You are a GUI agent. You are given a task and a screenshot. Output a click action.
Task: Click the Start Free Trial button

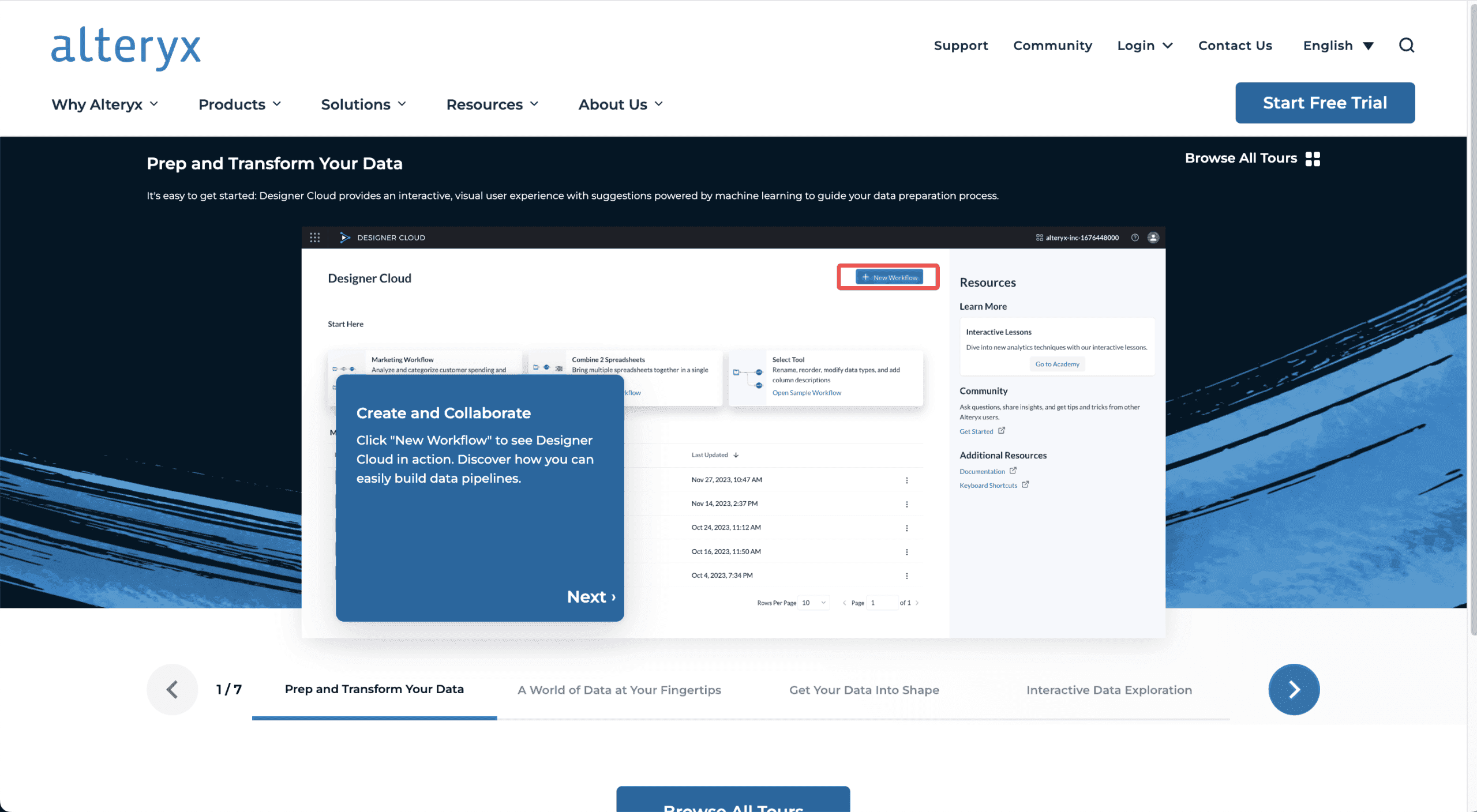tap(1325, 103)
